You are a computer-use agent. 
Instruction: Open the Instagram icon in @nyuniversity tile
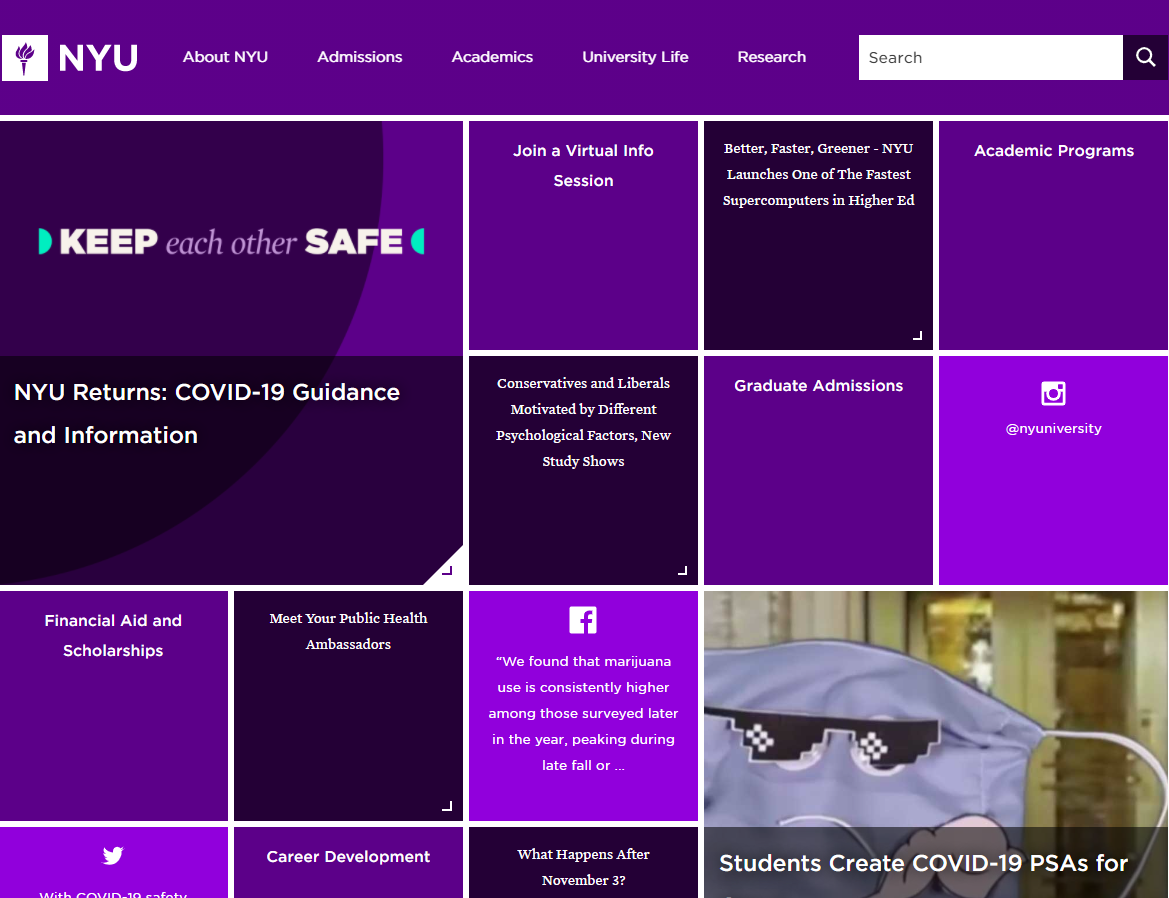pos(1053,393)
